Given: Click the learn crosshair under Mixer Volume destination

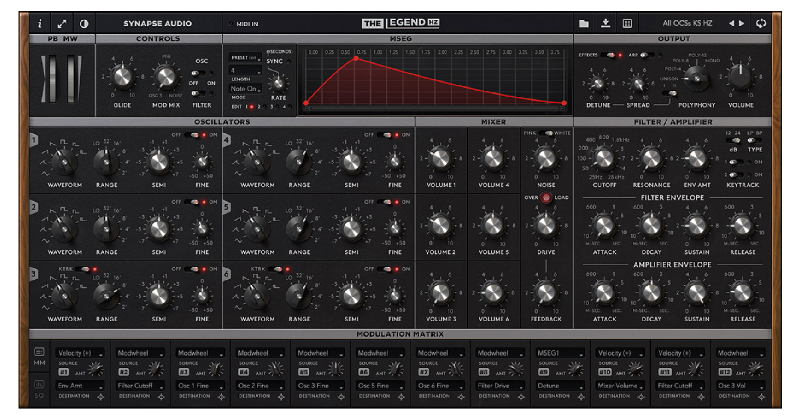Looking at the screenshot, I should pyautogui.click(x=641, y=397).
